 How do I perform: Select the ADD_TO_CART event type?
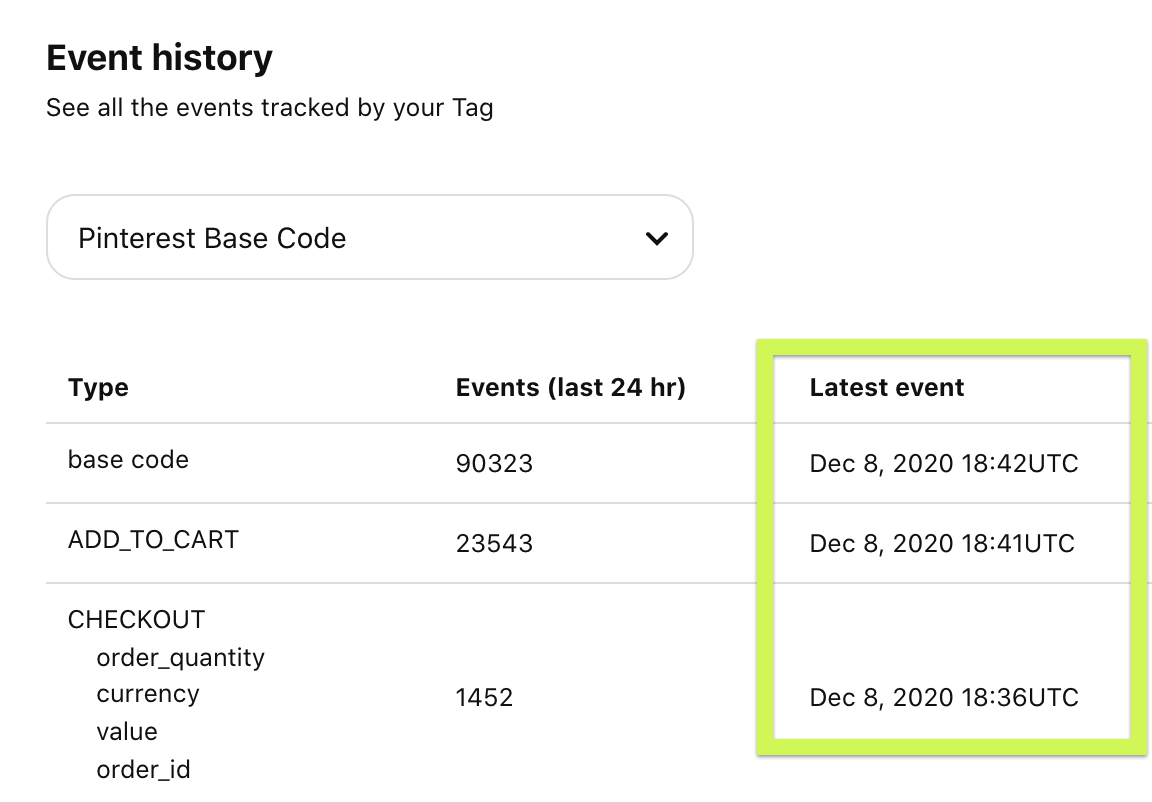153,540
